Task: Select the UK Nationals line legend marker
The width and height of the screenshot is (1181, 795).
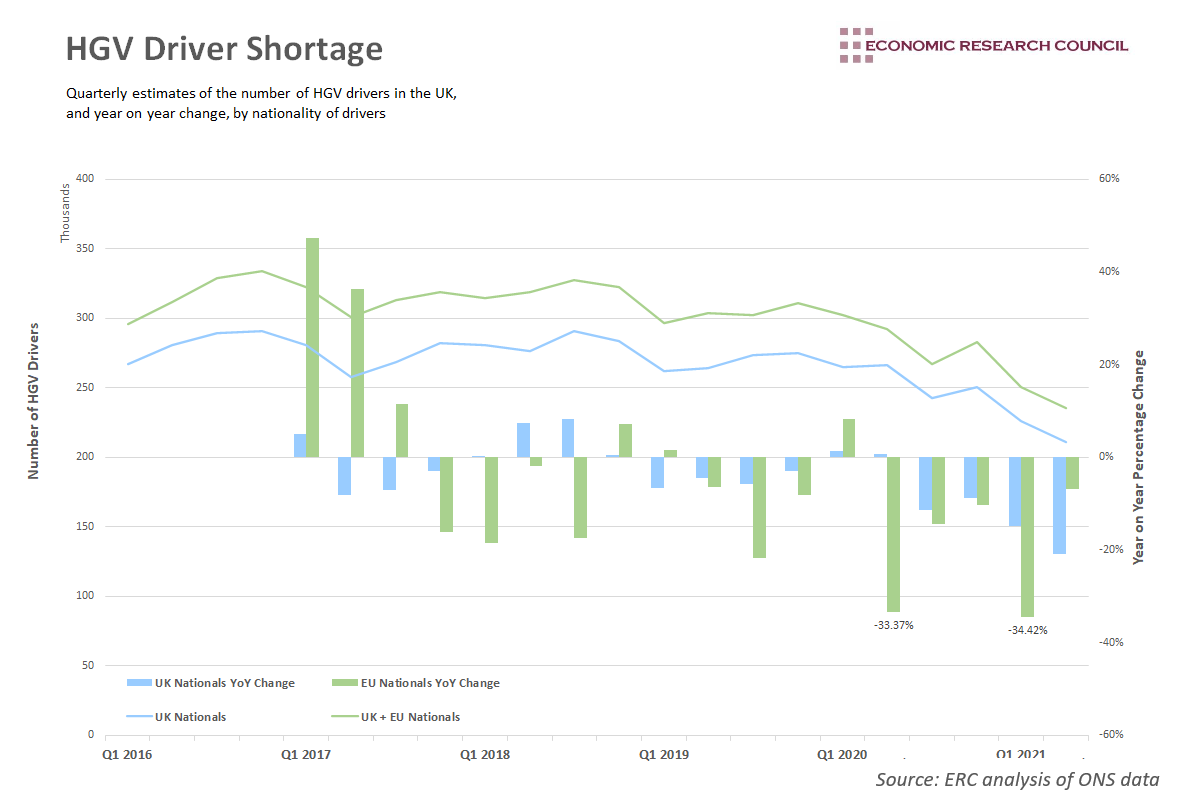Action: (x=139, y=717)
